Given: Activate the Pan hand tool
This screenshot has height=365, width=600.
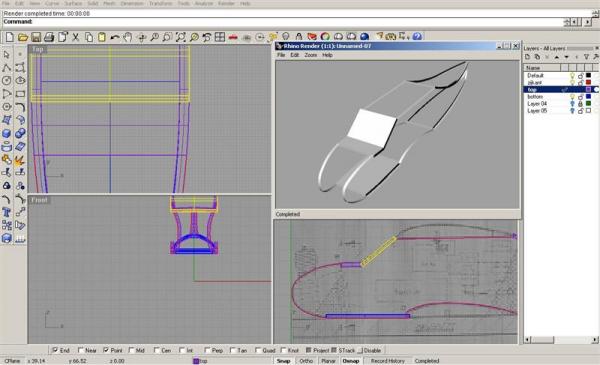Looking at the screenshot, I should coord(128,37).
